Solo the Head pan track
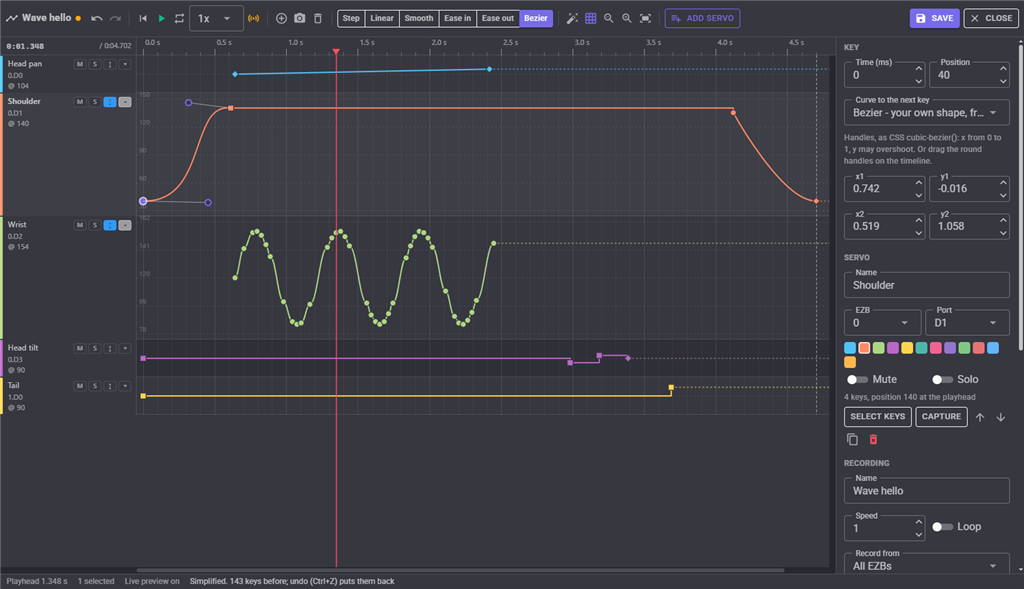Screen dimensions: 1024x589 click(x=95, y=65)
